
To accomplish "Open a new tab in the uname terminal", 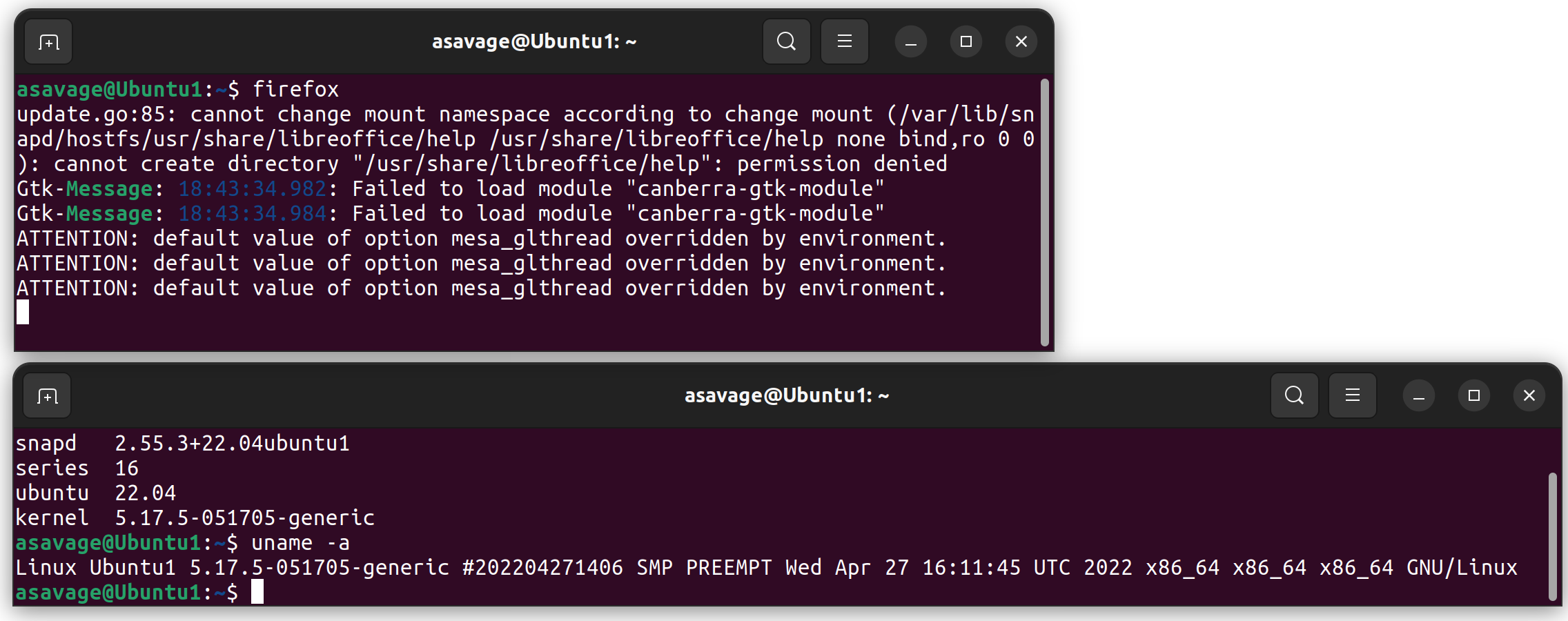I will tap(47, 396).
